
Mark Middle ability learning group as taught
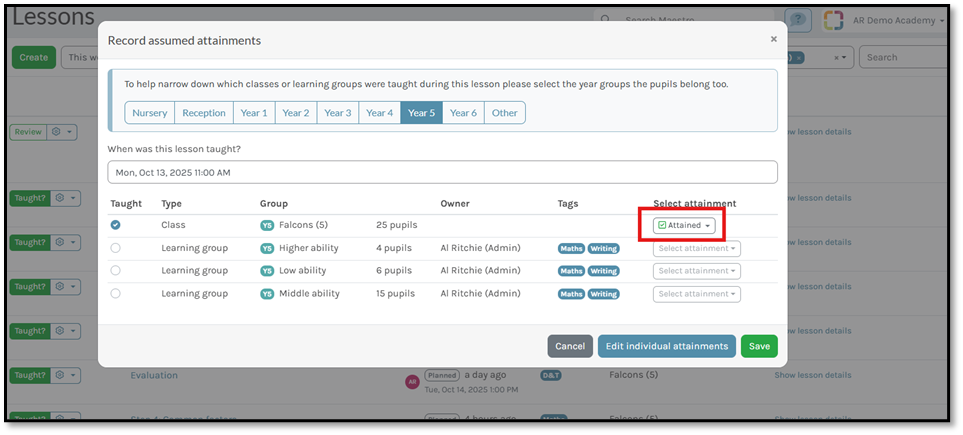[x=116, y=294]
